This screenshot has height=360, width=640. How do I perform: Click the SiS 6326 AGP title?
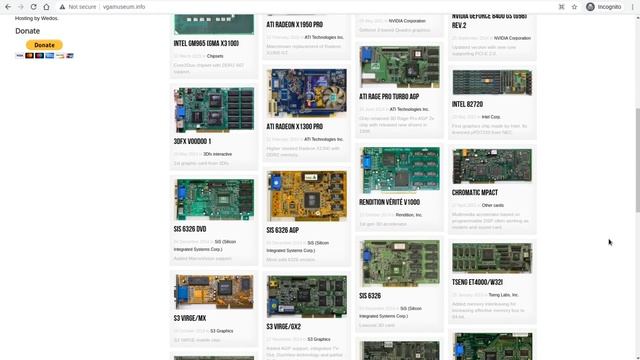coord(282,231)
